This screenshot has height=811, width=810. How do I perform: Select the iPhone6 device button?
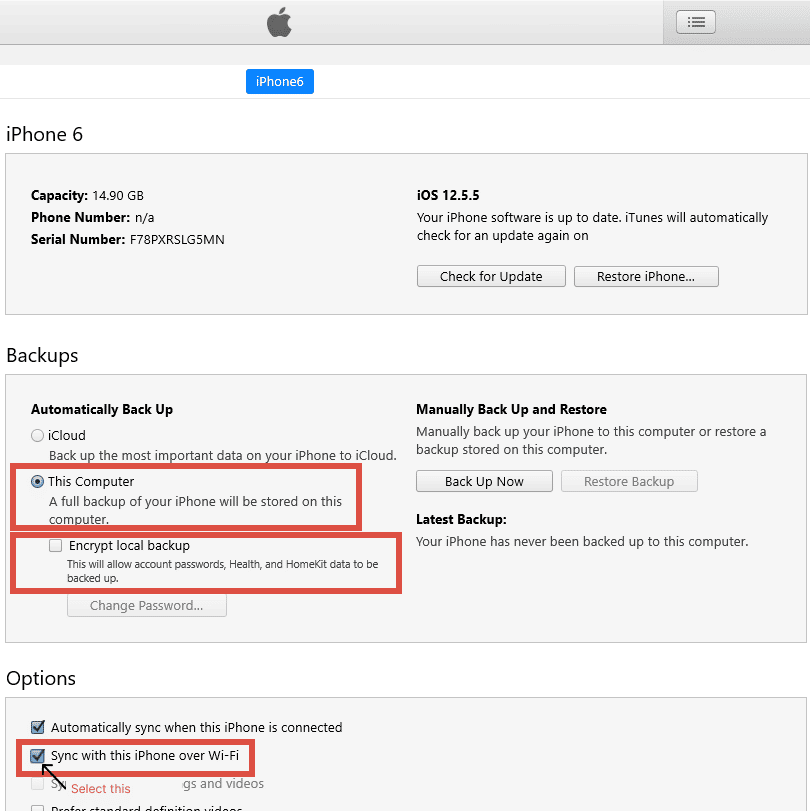coord(279,81)
